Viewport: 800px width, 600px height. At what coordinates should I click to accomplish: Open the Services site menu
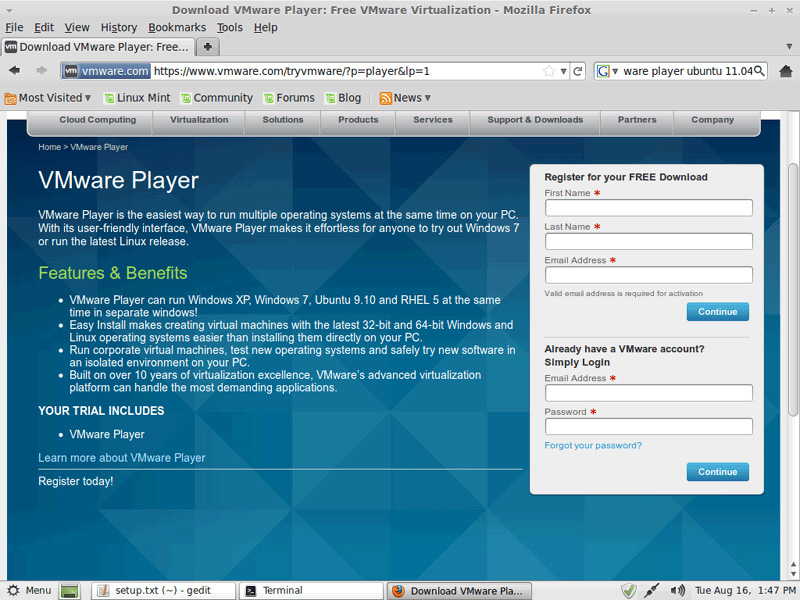click(x=433, y=120)
